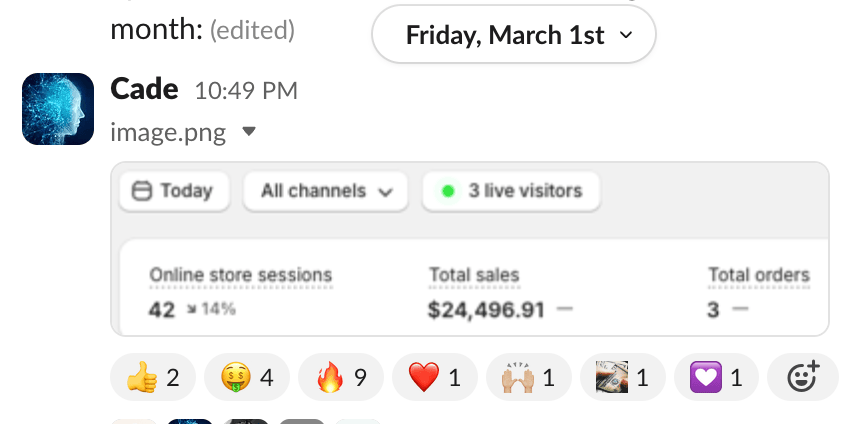
Task: Toggle the money-mouth face reaction
Action: [246, 377]
